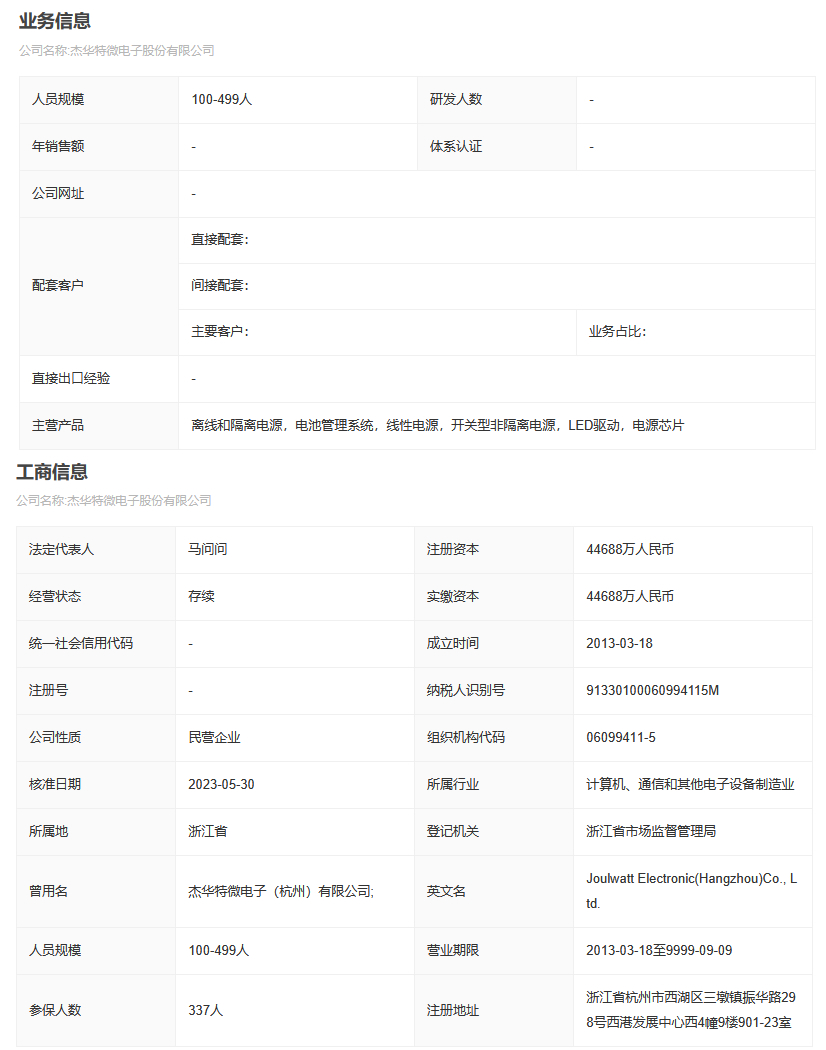Image resolution: width=826 pixels, height=1050 pixels.
Task: Click the 注册地址 label
Action: (x=453, y=1010)
